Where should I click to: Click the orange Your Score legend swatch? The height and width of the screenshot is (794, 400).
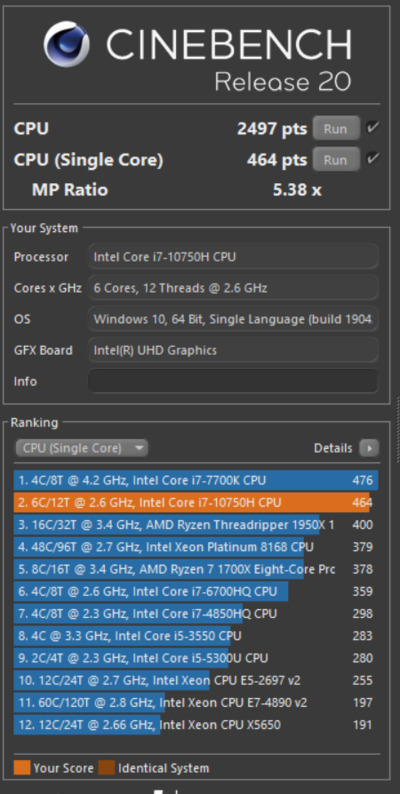pos(22,768)
